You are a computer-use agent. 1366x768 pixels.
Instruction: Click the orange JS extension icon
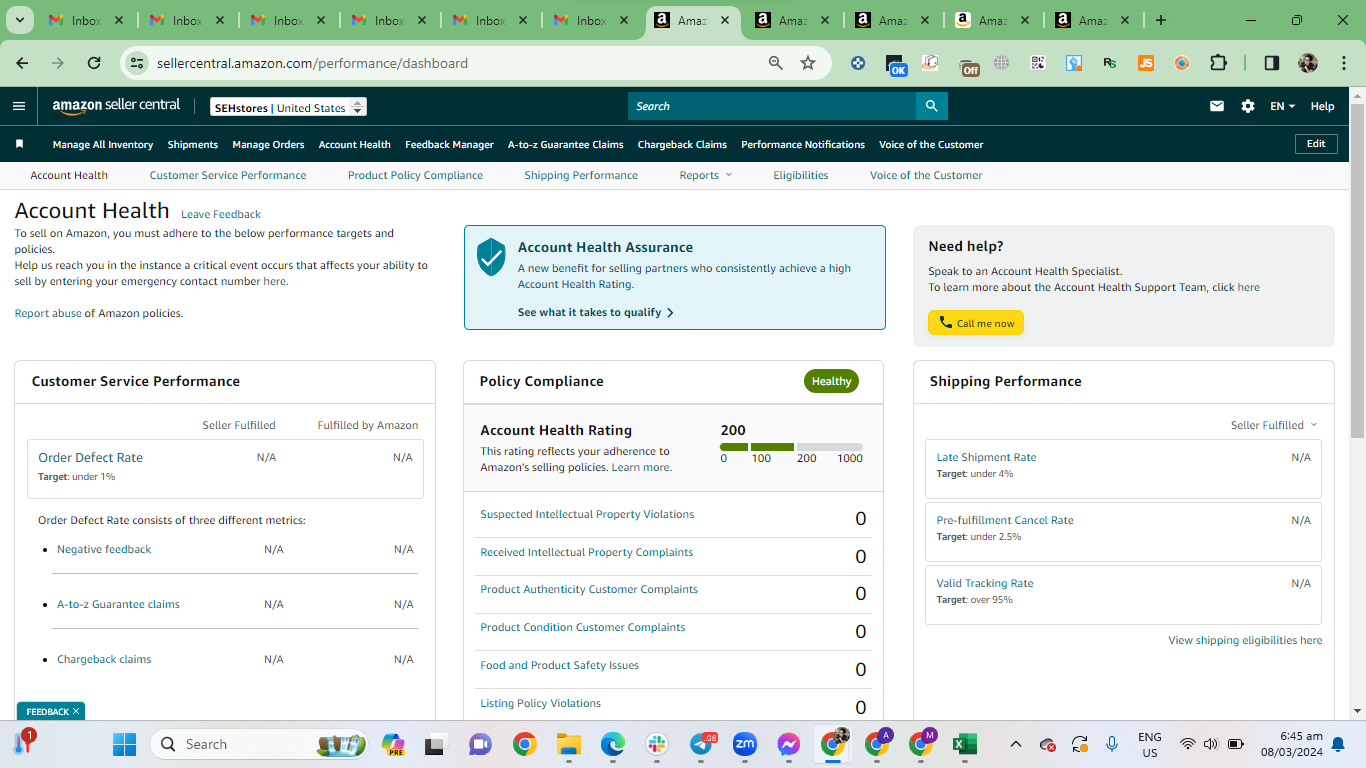tap(1146, 63)
